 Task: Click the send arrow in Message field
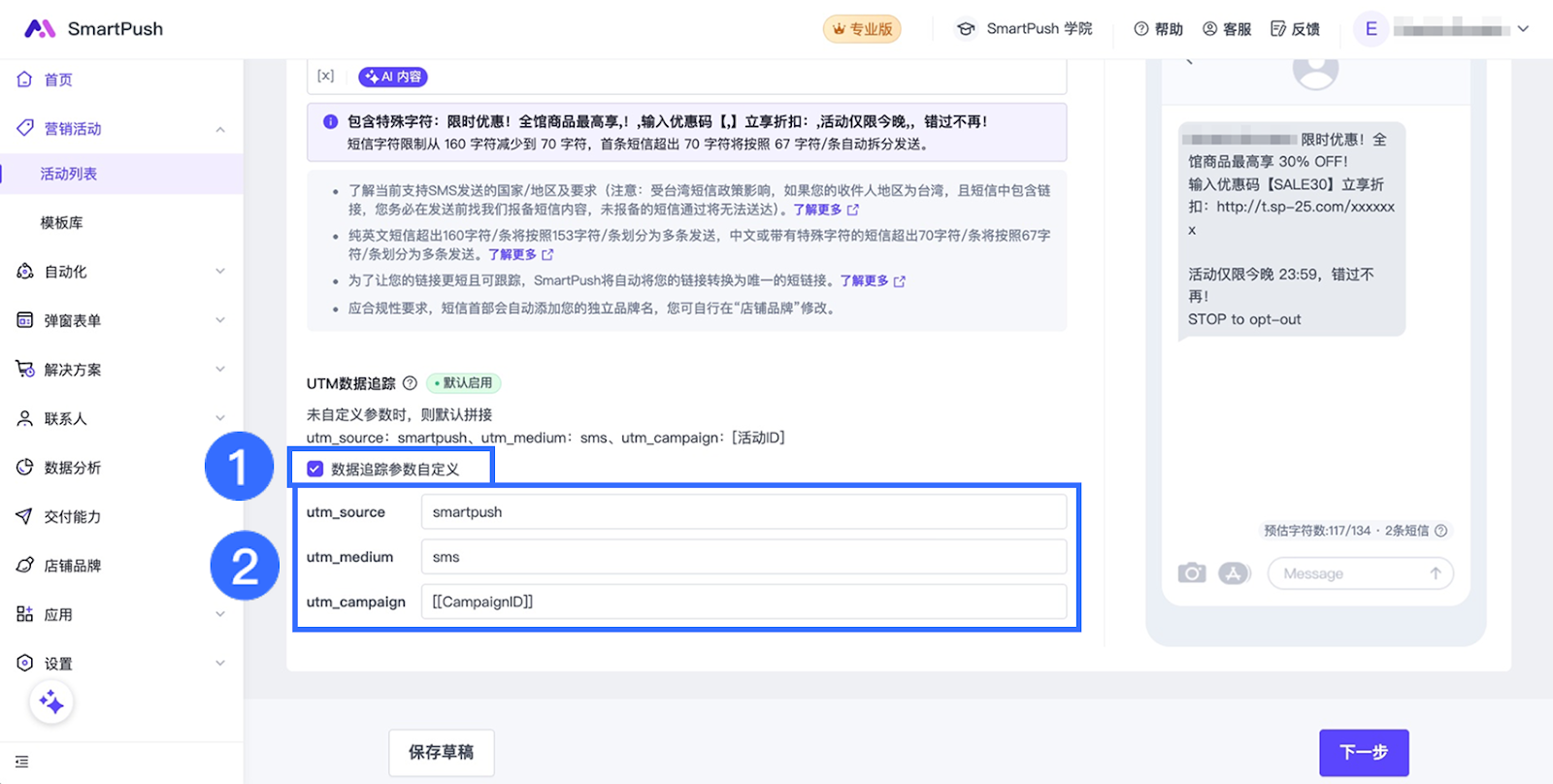click(1435, 573)
